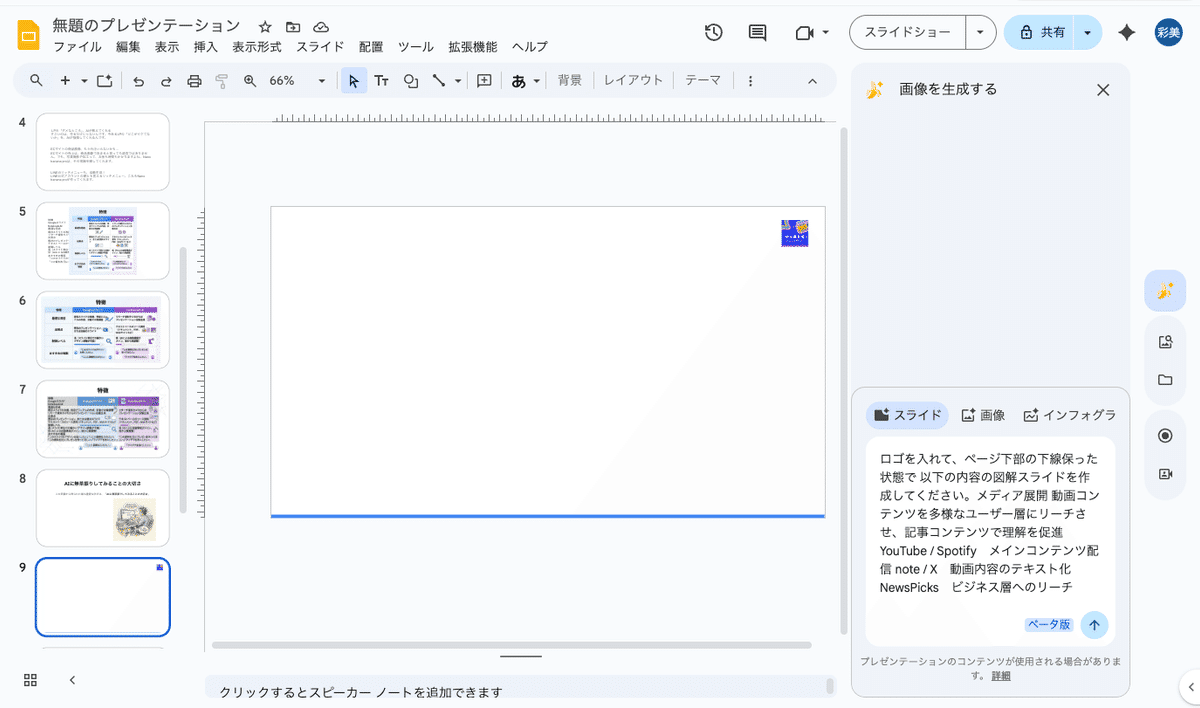Click the print icon in toolbar
This screenshot has height=708, width=1200.
point(194,81)
